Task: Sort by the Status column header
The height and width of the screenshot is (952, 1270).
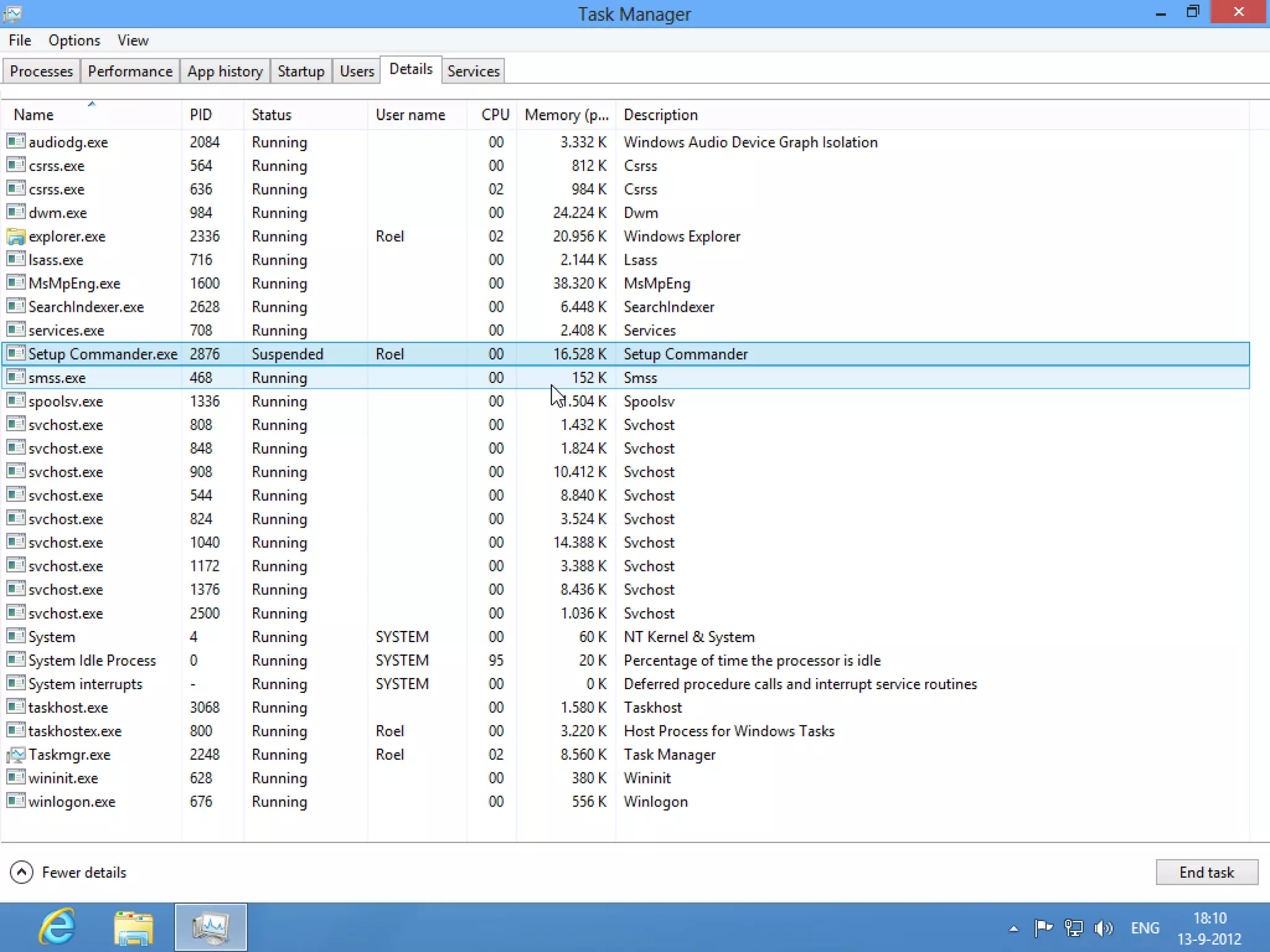Action: [306, 115]
